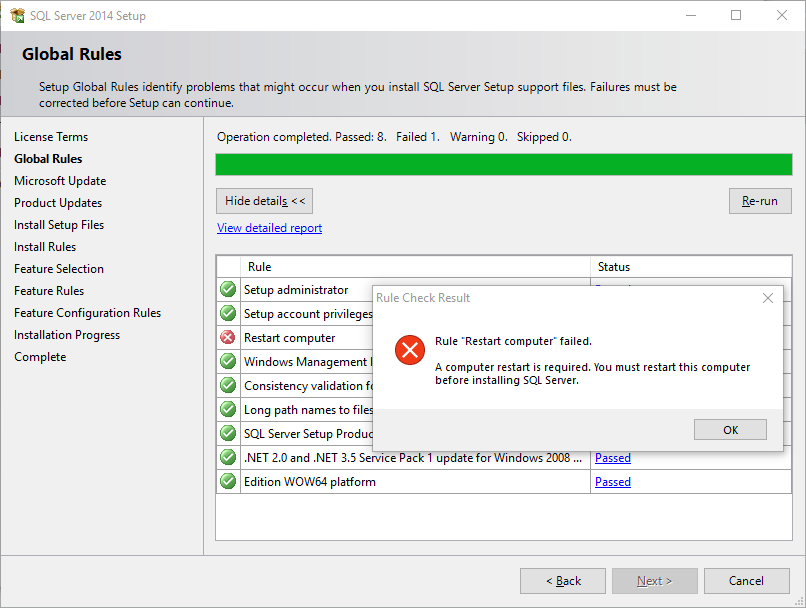The image size is (806, 608).
Task: Maximize the SQL Server 2014 Setup window
Action: (x=736, y=15)
